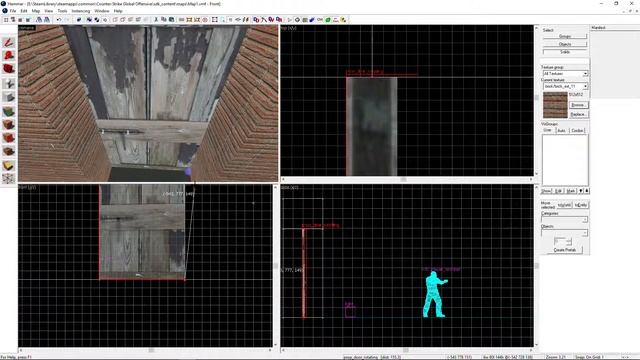Click the Create Prefab button

(x=565, y=250)
